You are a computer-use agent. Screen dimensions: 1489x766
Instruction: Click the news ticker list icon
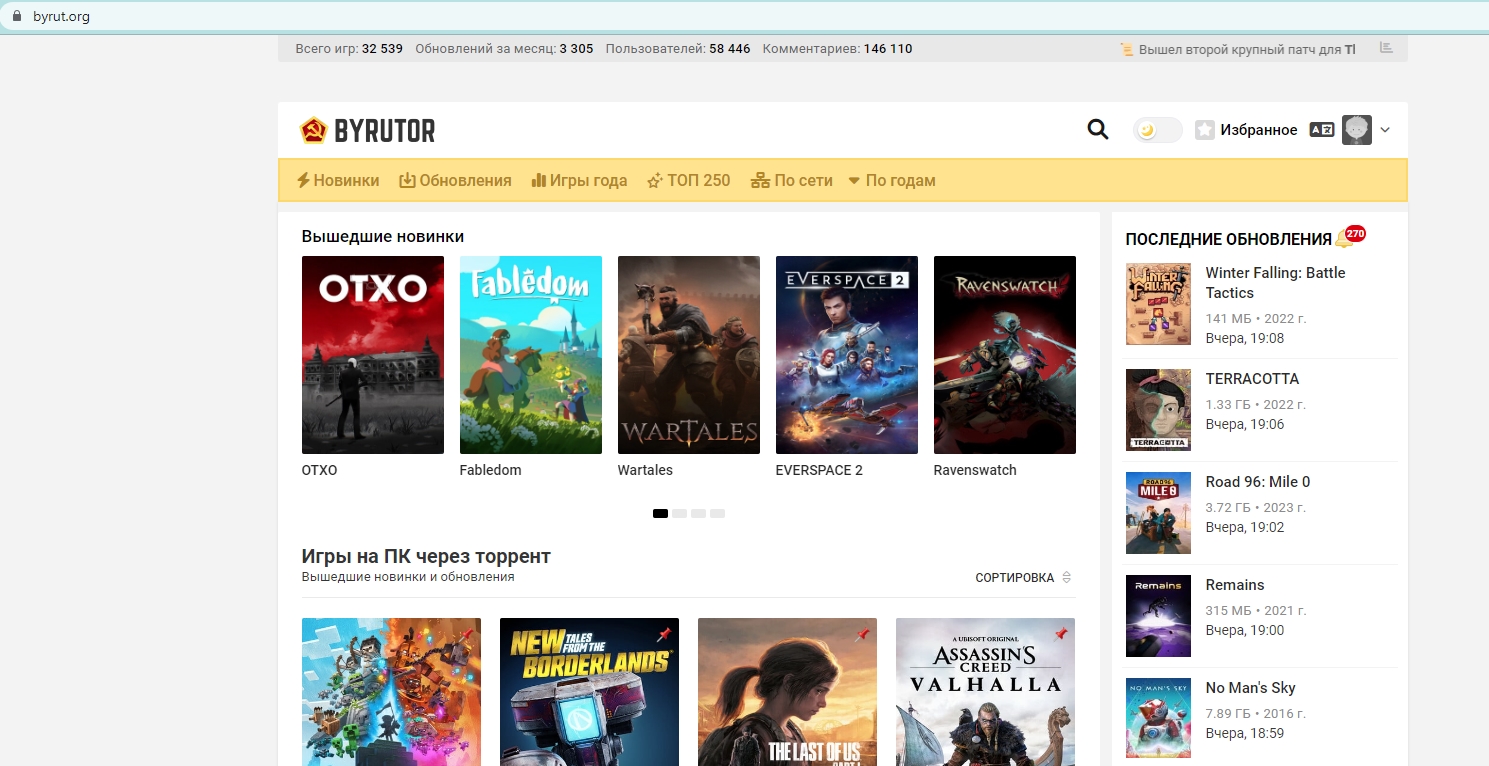coord(1386,48)
